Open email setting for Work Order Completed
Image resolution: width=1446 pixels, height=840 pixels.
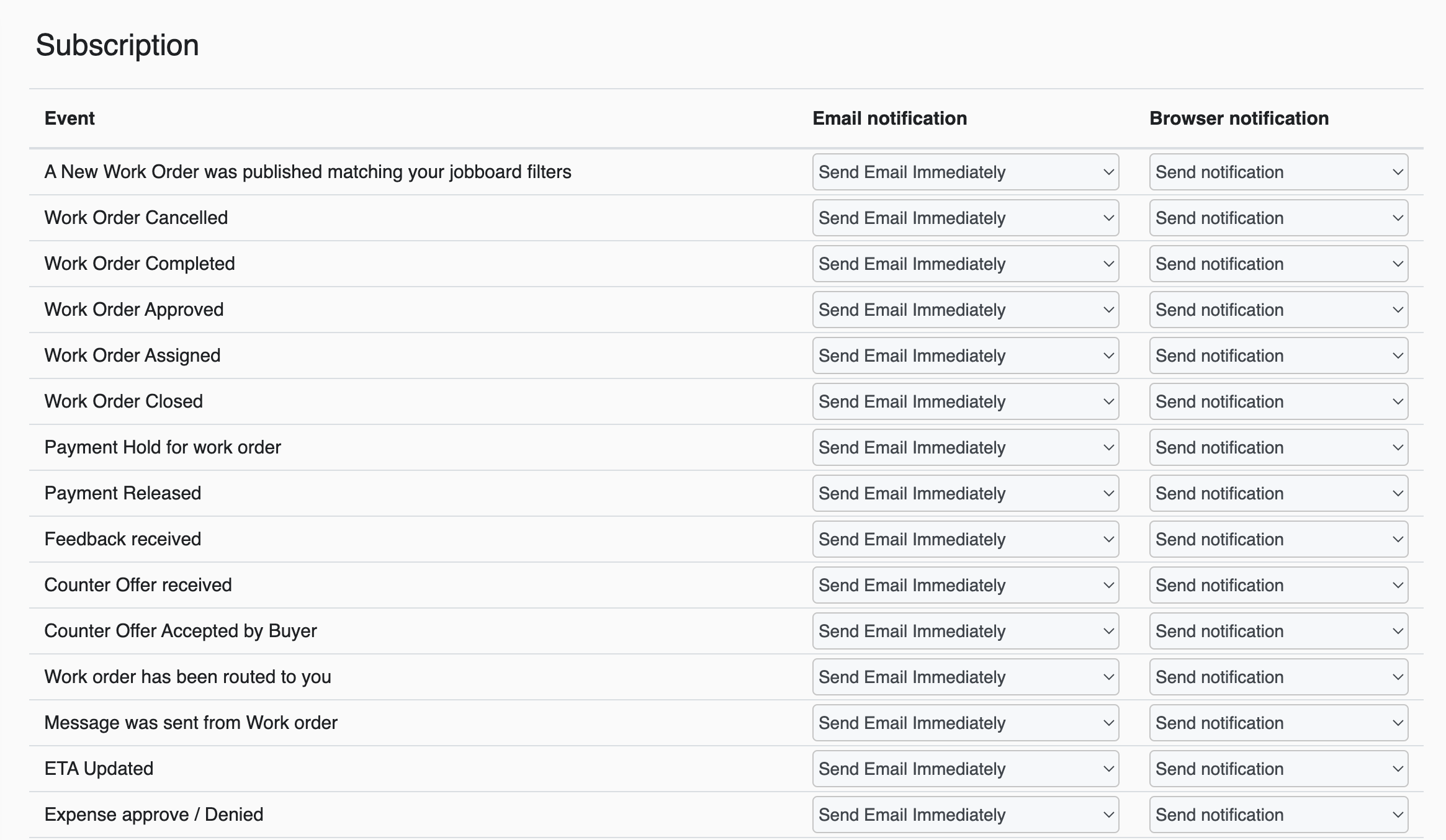(965, 264)
